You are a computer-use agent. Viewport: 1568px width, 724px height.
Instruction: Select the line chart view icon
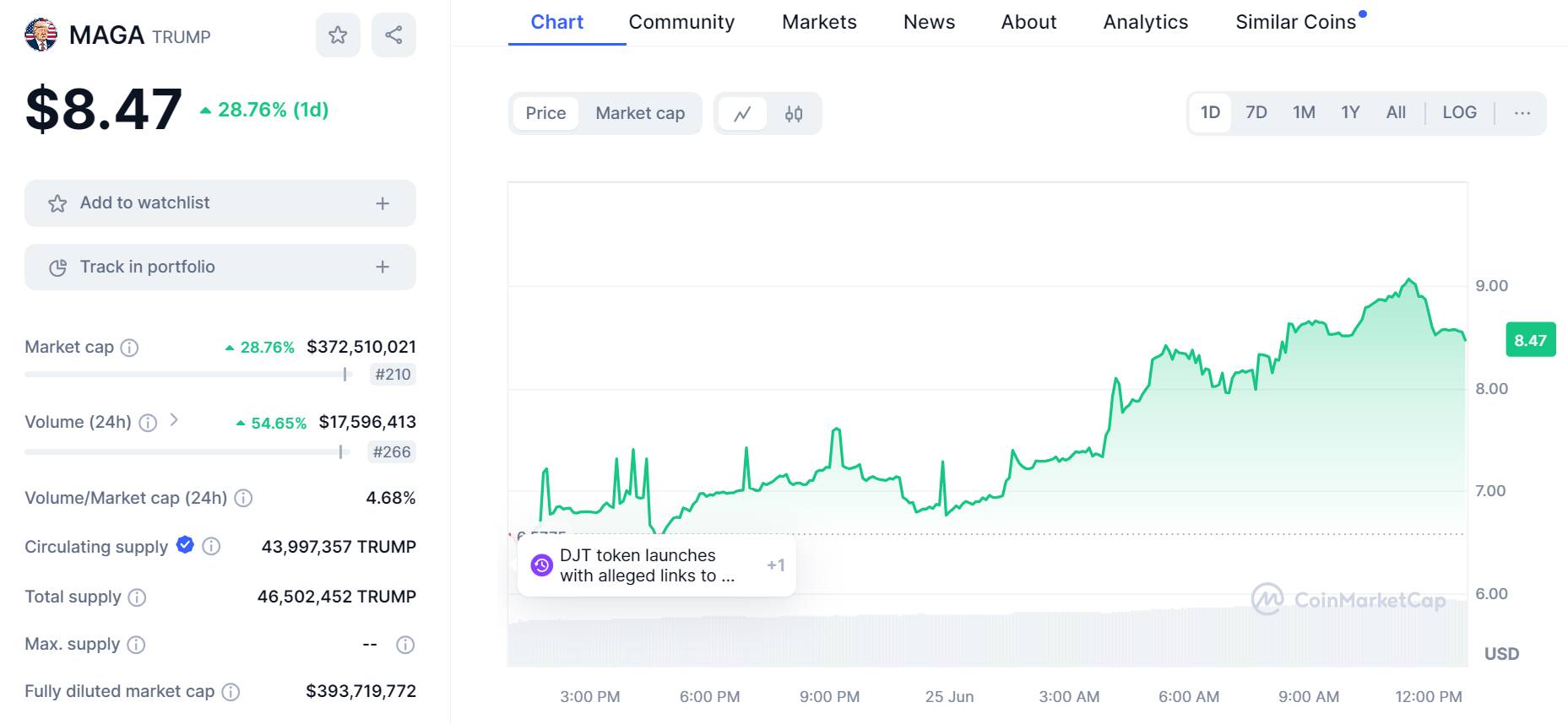pos(742,113)
